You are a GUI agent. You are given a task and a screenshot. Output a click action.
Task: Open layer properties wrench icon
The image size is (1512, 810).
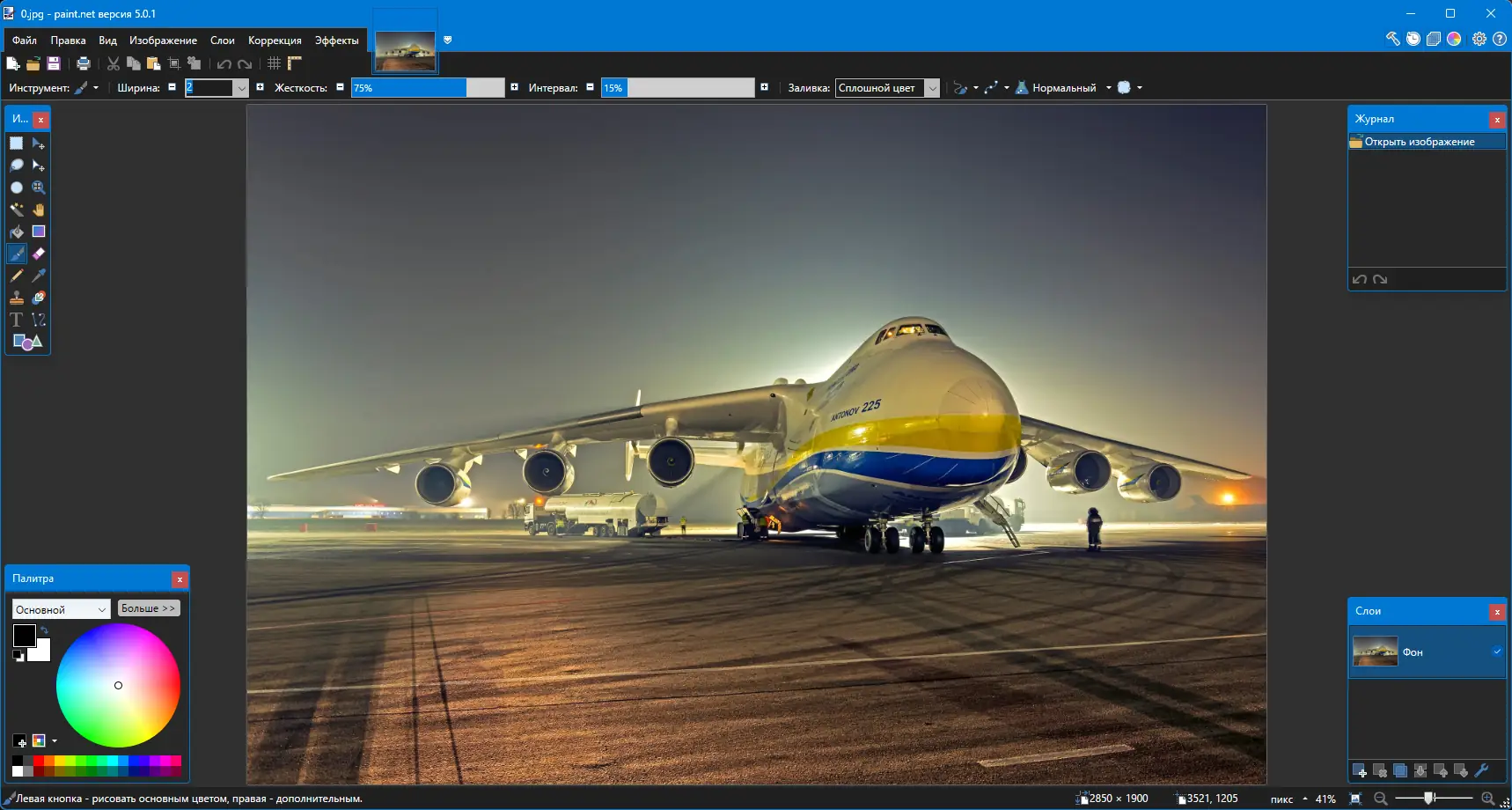coord(1481,771)
